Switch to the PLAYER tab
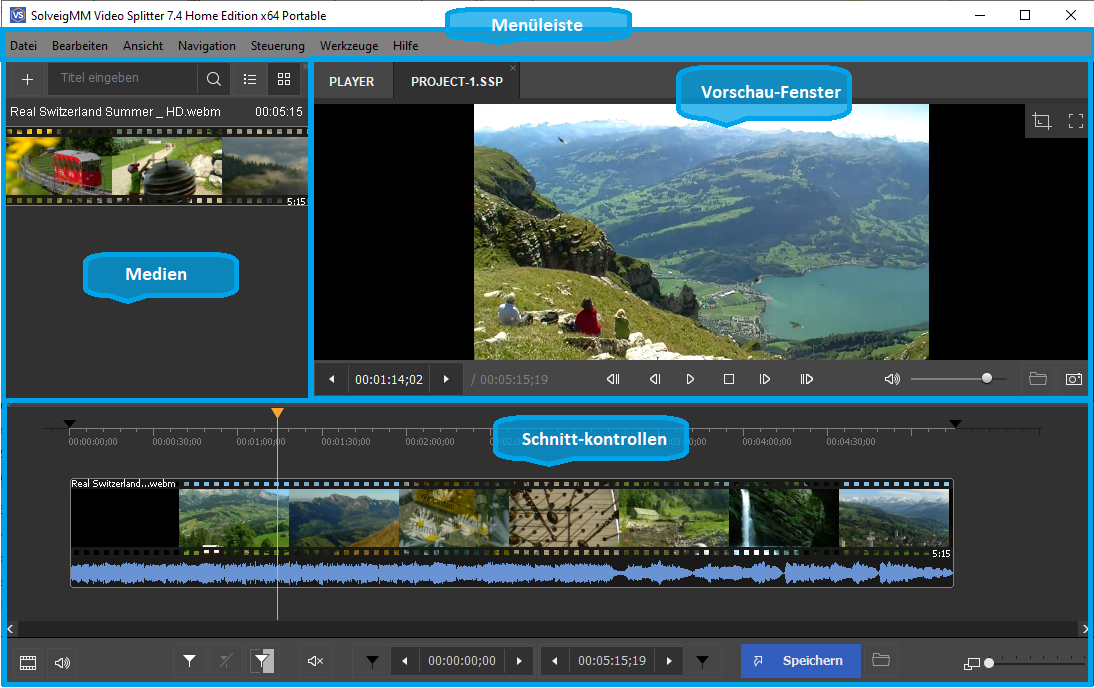The height and width of the screenshot is (688, 1094). tap(352, 82)
